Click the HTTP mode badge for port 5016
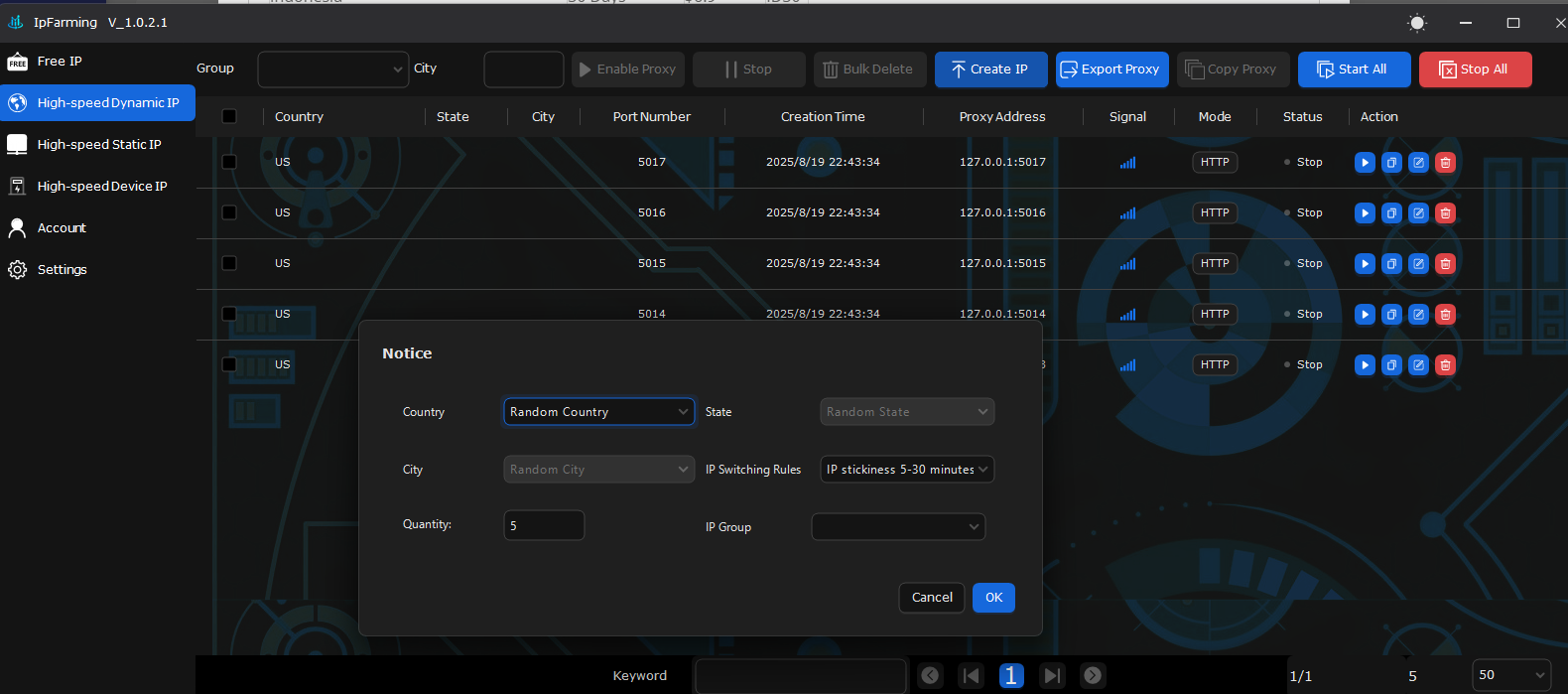This screenshot has height=694, width=1568. (x=1215, y=212)
